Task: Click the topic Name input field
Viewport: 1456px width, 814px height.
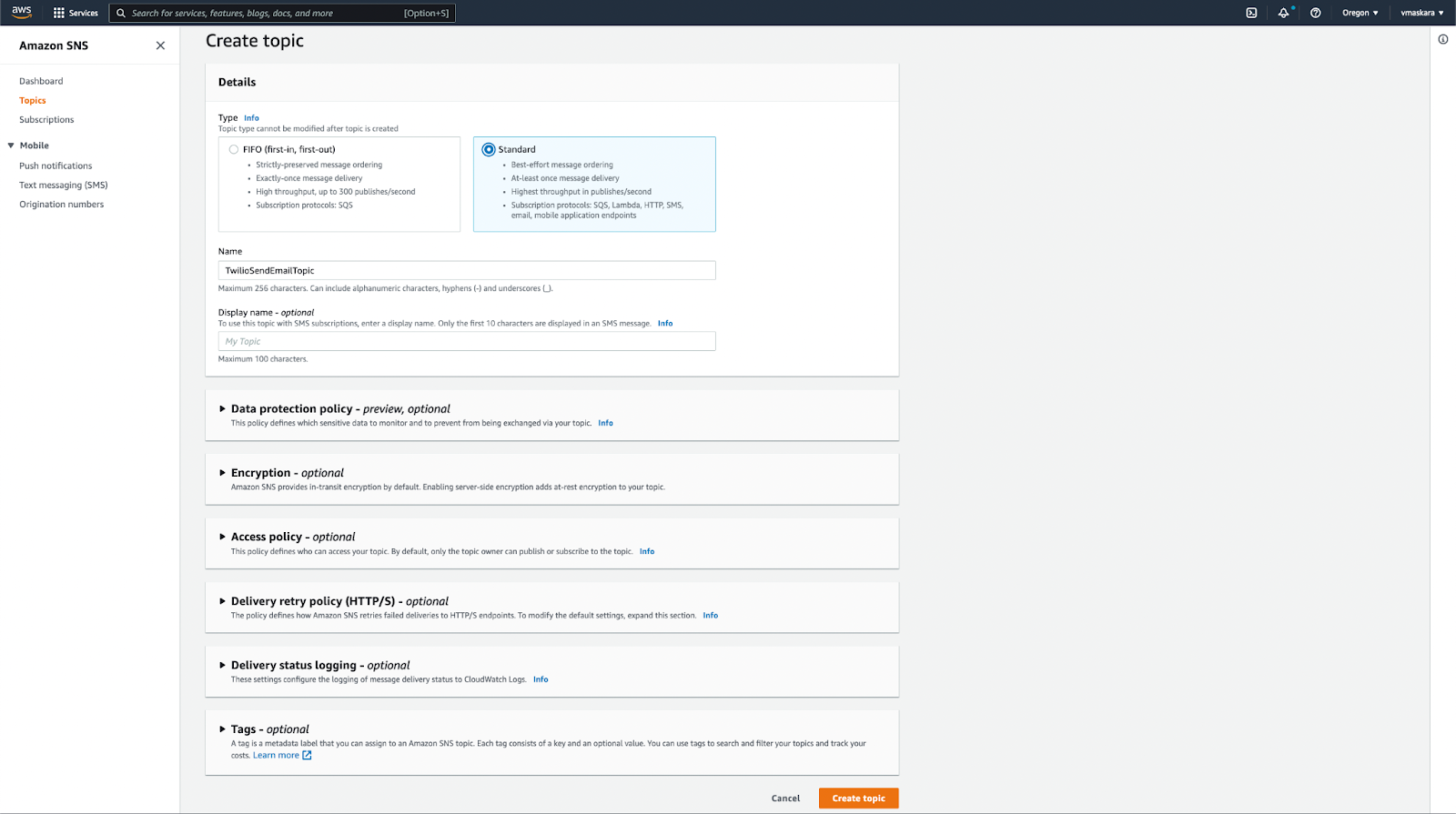Action: point(467,270)
